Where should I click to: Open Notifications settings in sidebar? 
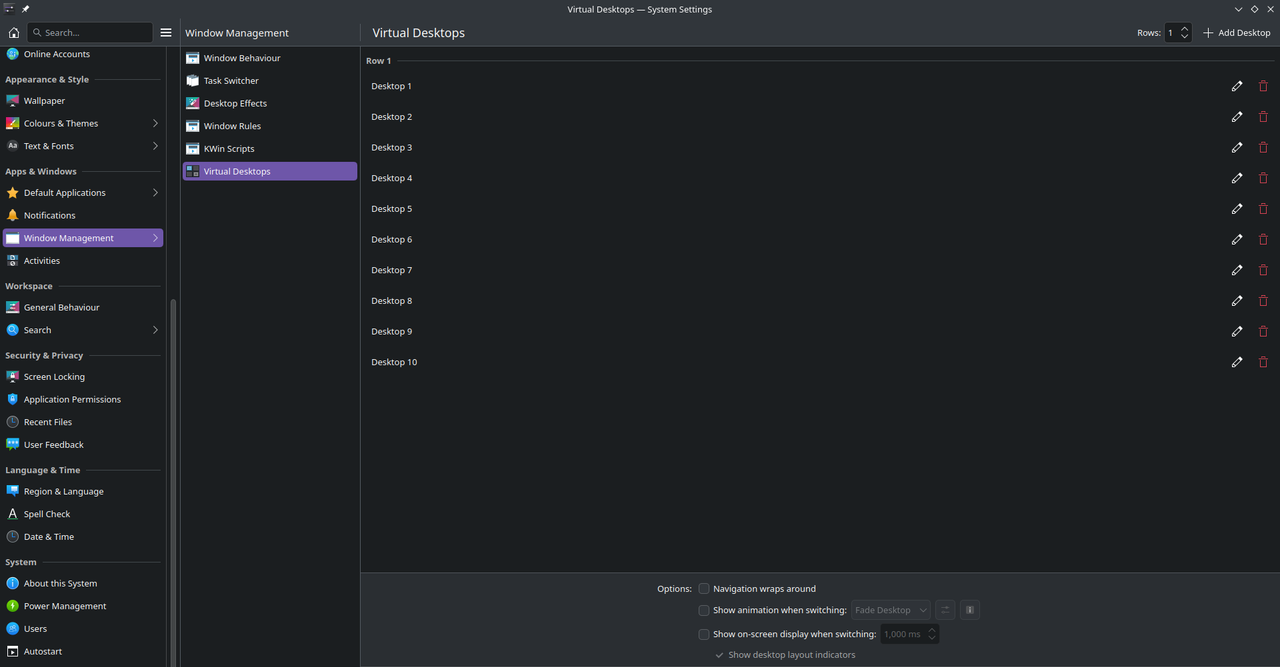83,215
